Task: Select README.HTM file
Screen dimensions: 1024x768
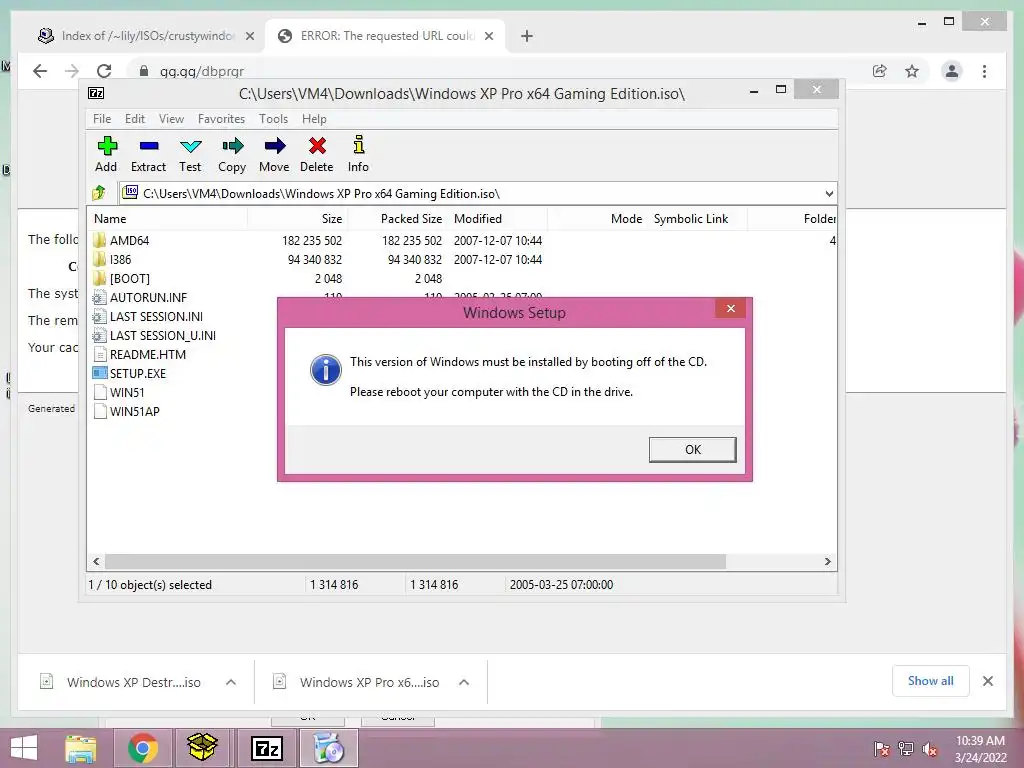Action: [148, 354]
